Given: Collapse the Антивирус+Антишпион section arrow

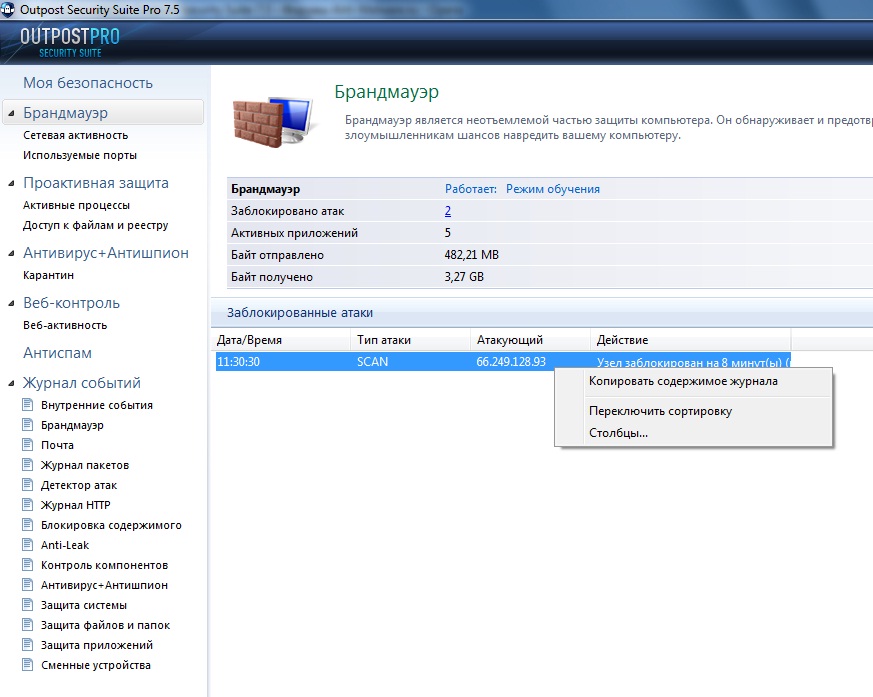Looking at the screenshot, I should pos(11,253).
